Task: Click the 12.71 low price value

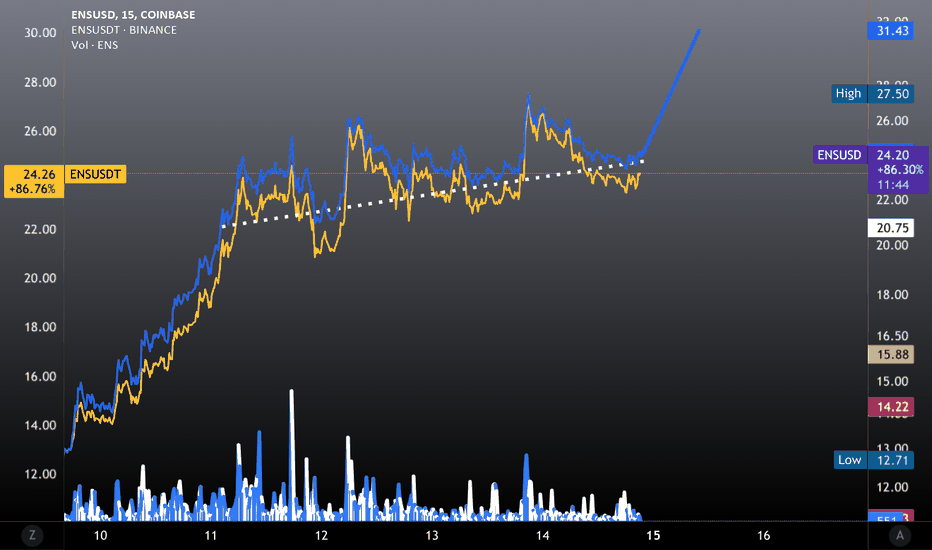Action: [892, 460]
